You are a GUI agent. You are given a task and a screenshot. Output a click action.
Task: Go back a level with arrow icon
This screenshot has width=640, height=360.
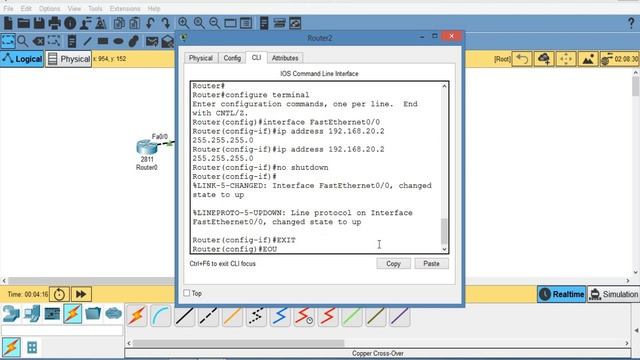tap(522, 59)
